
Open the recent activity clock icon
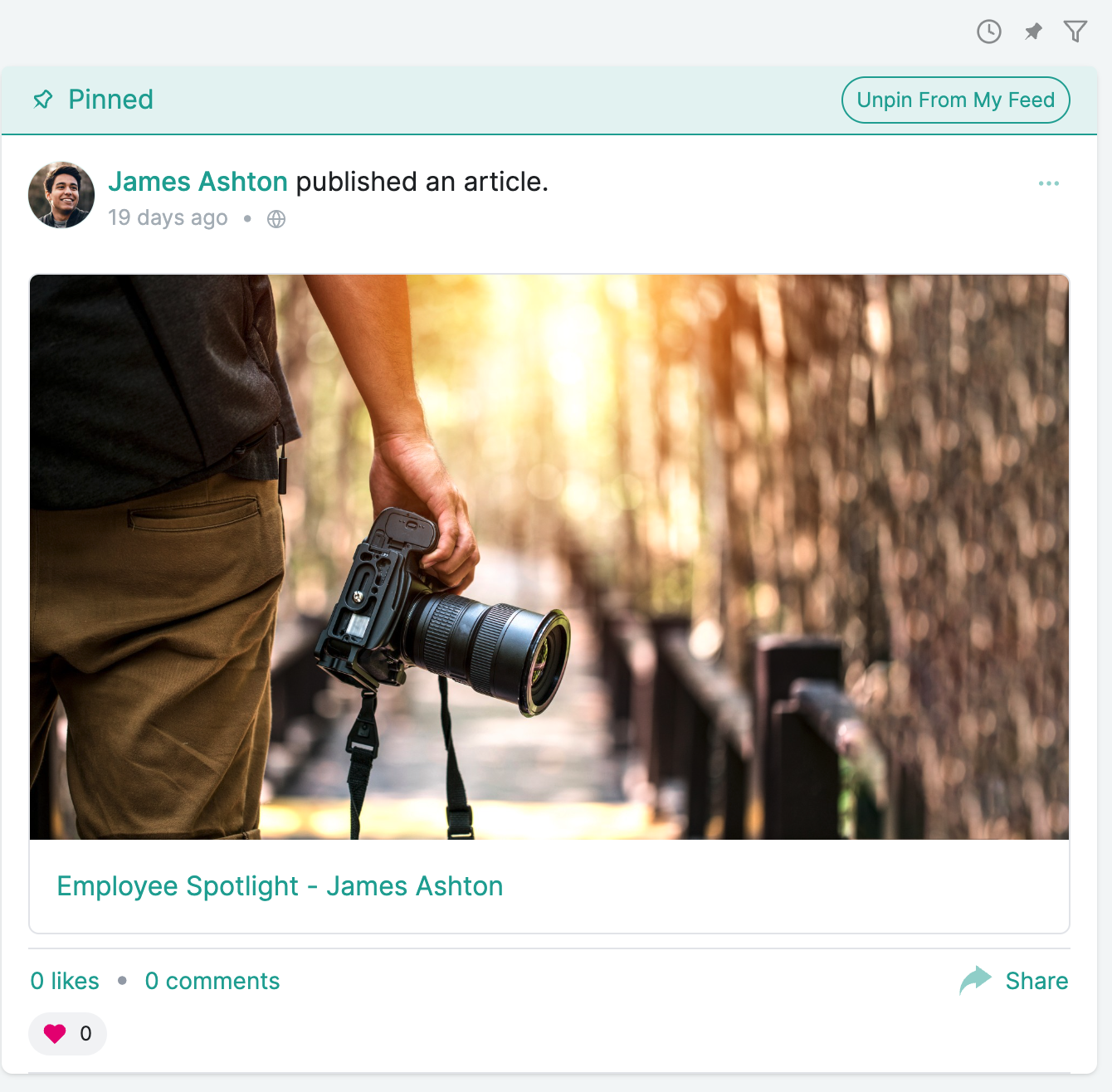(988, 32)
